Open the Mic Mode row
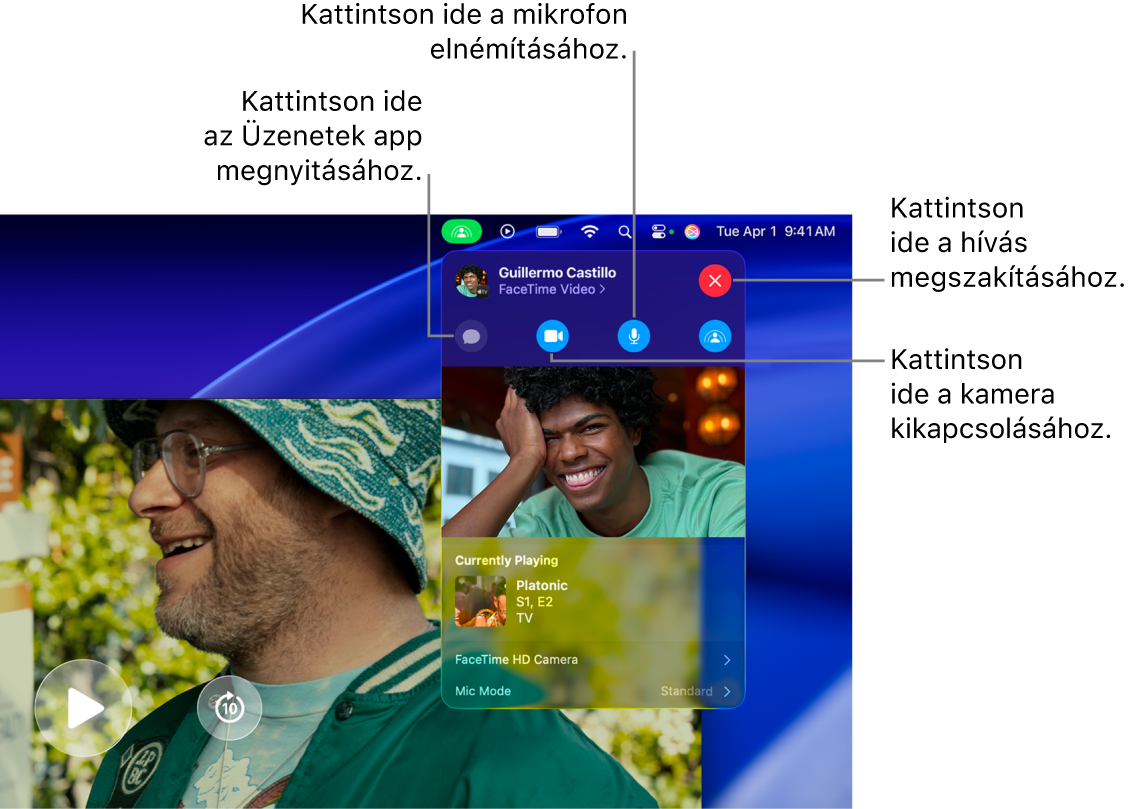Viewport: 1136px width, 809px height. coord(593,692)
